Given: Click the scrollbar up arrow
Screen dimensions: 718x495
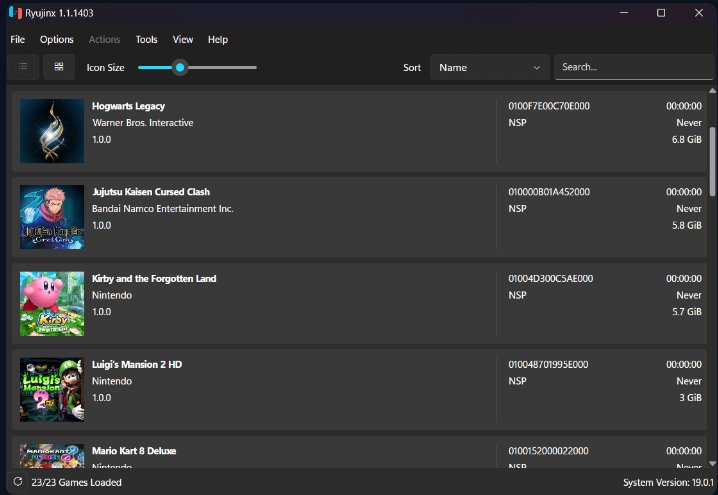Looking at the screenshot, I should pos(712,91).
